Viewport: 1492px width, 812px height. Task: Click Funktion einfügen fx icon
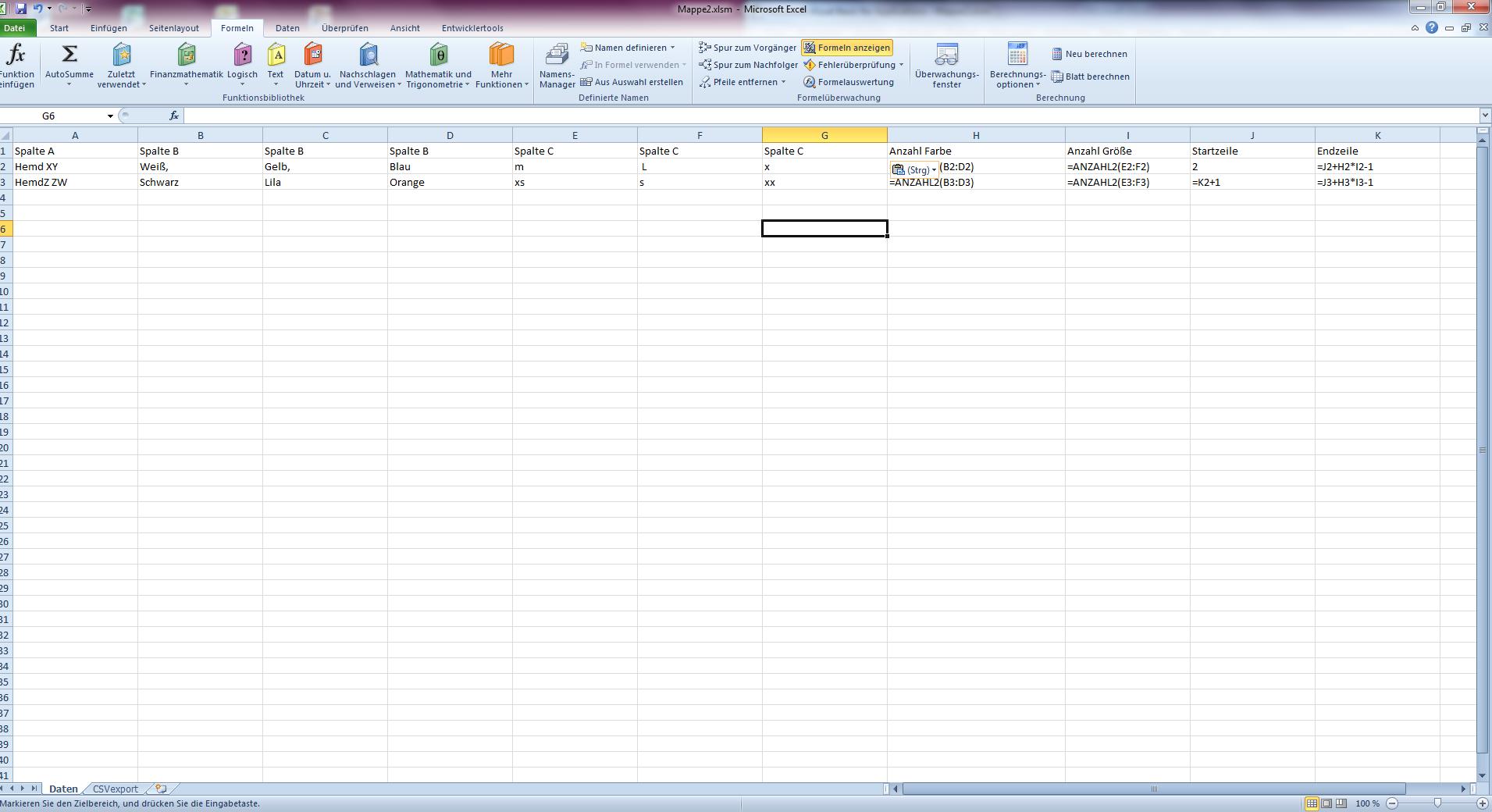[16, 56]
